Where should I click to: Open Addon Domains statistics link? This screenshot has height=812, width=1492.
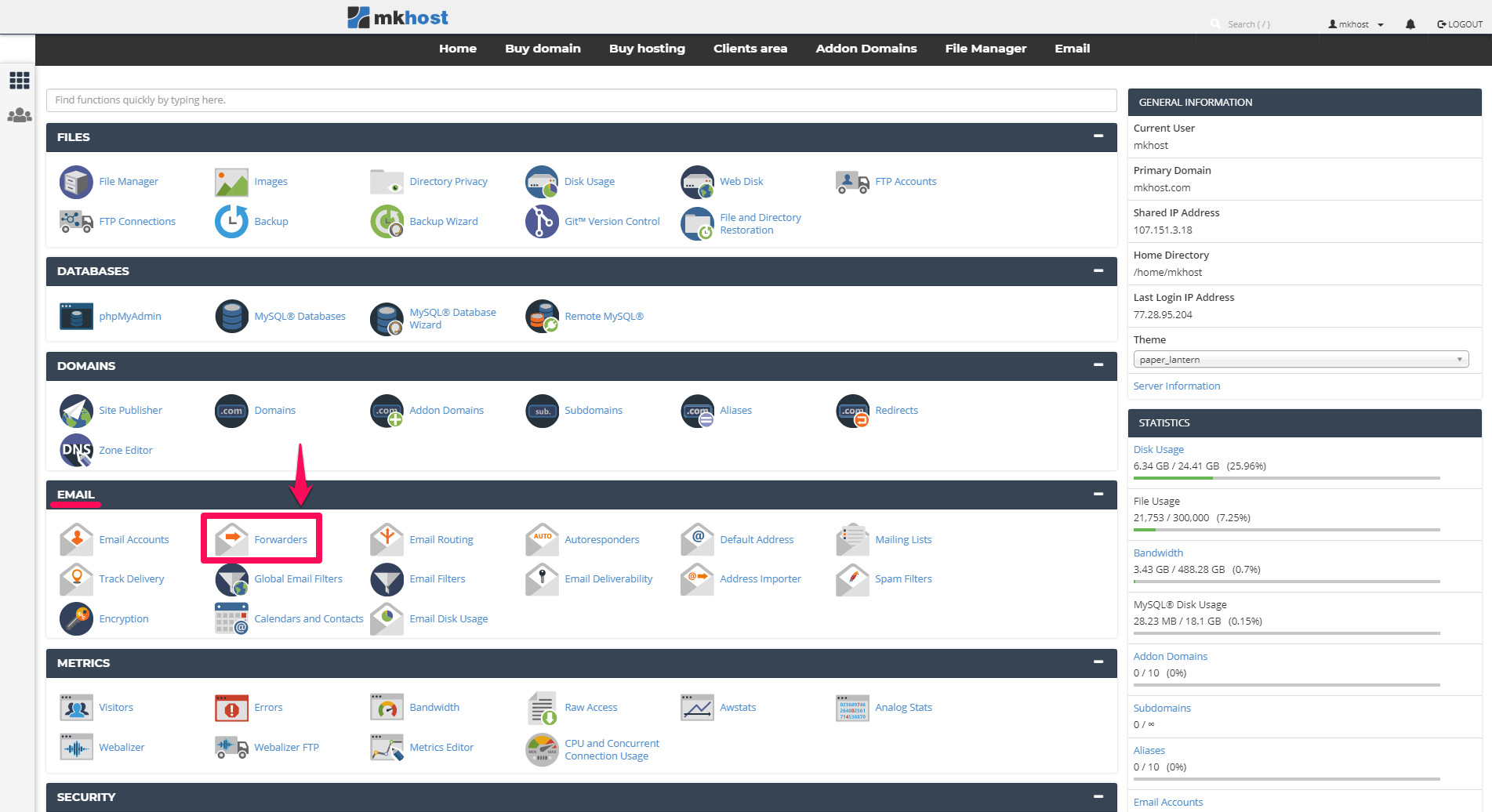click(x=1170, y=657)
